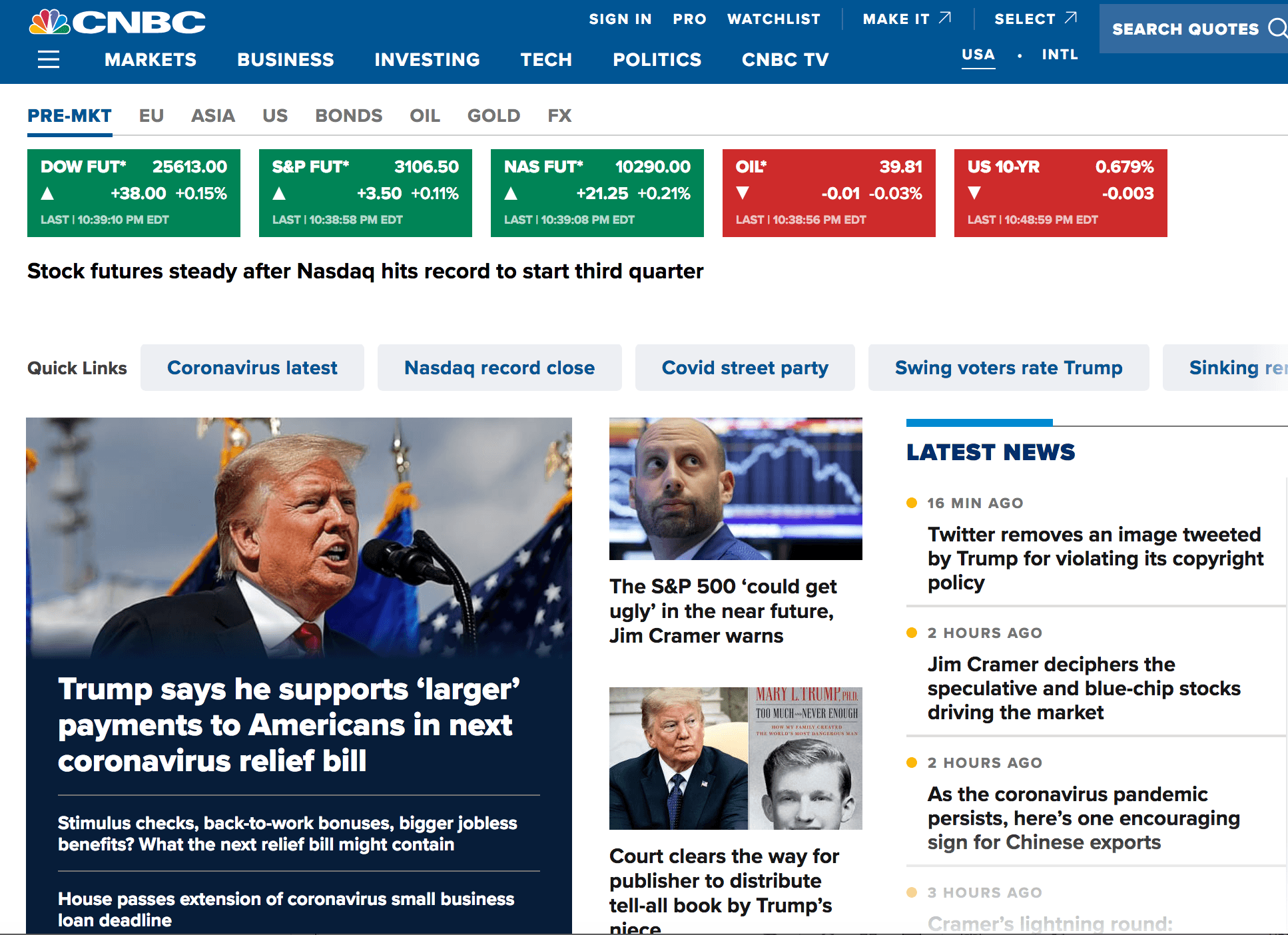Image resolution: width=1288 pixels, height=935 pixels.
Task: Click the search magnifier icon
Action: click(x=1277, y=29)
